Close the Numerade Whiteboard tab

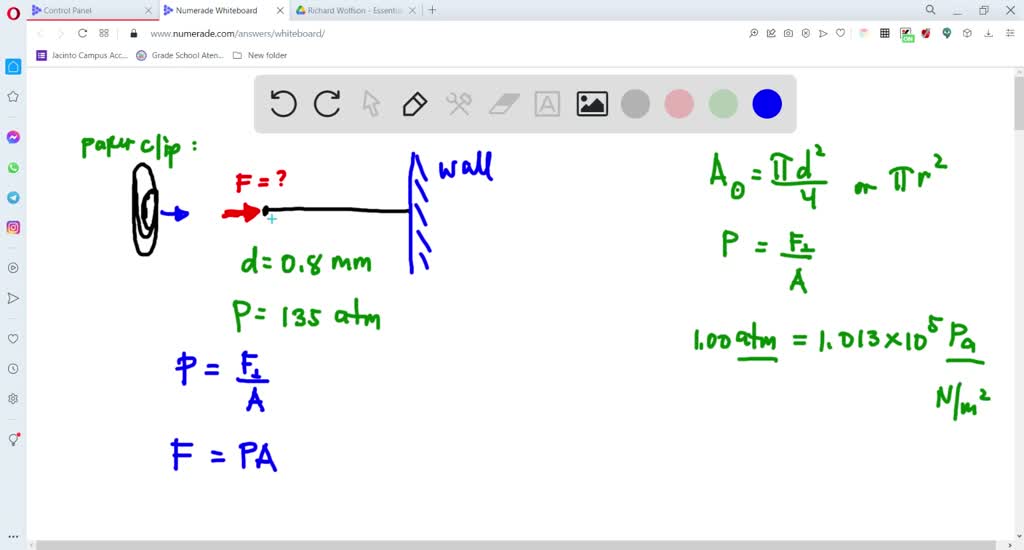click(x=280, y=10)
